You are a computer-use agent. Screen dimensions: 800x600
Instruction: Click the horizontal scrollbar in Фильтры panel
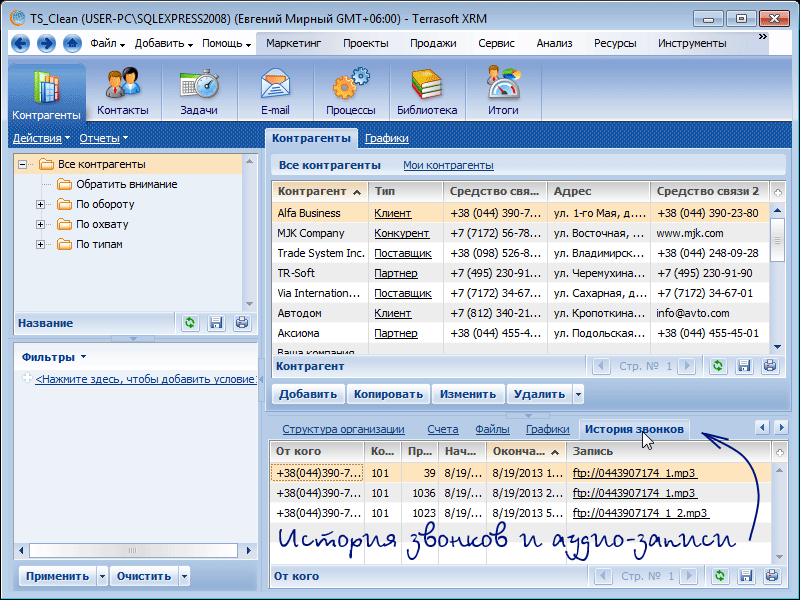133,551
